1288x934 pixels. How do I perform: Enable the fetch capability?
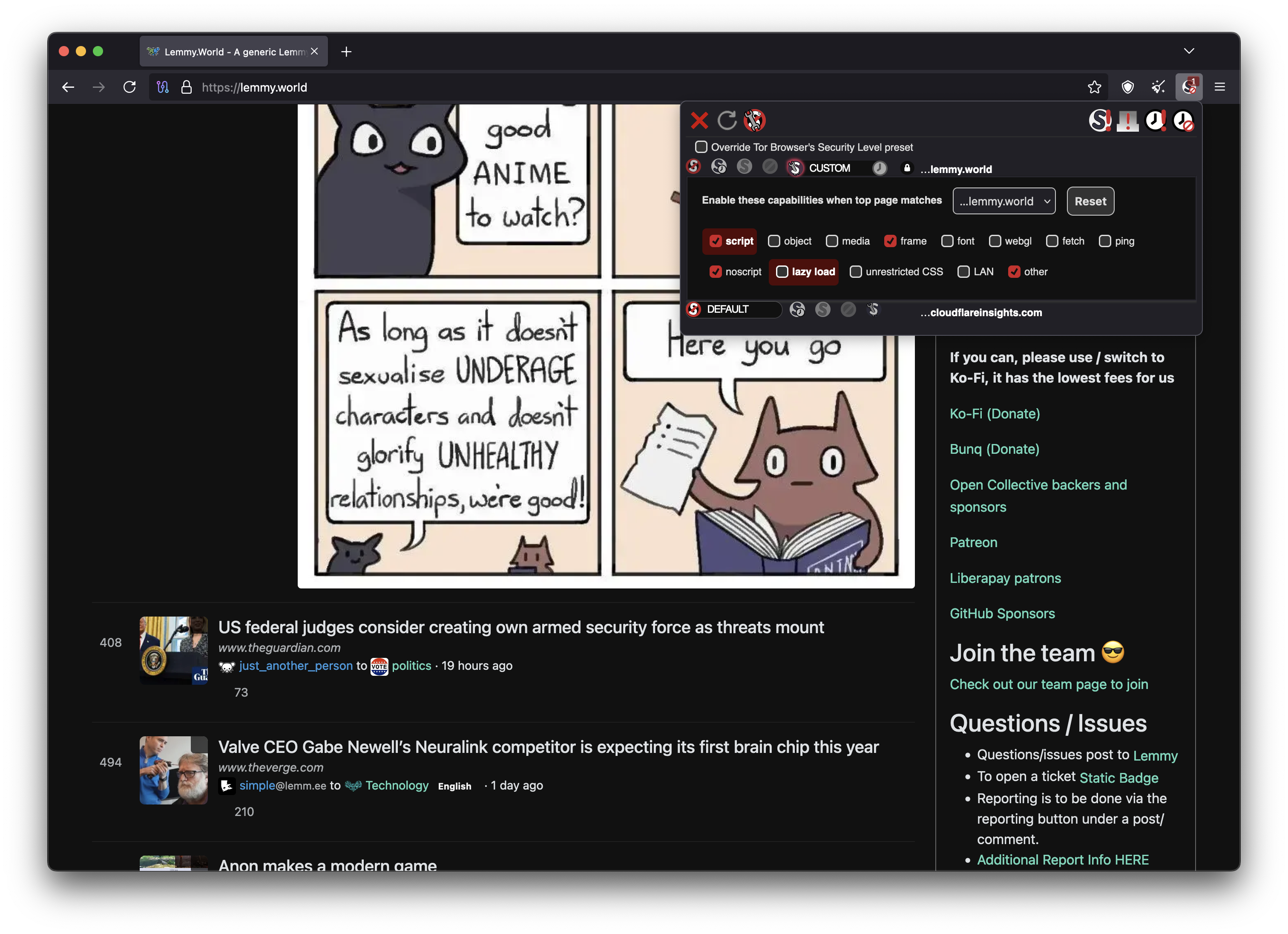coord(1052,241)
